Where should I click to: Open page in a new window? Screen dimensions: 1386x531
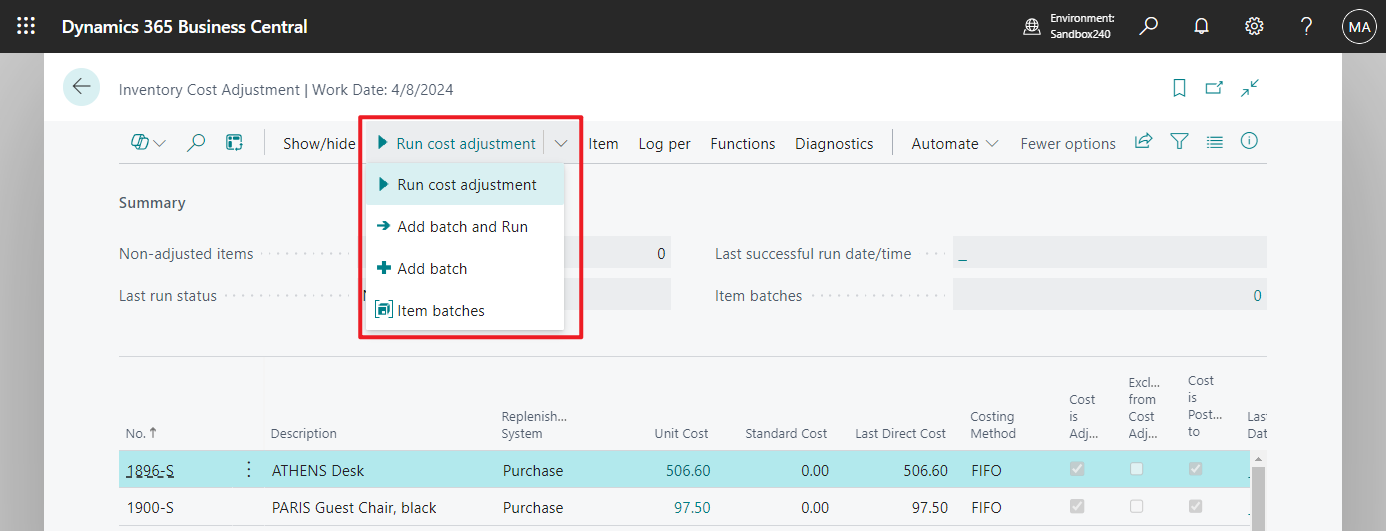(1214, 88)
